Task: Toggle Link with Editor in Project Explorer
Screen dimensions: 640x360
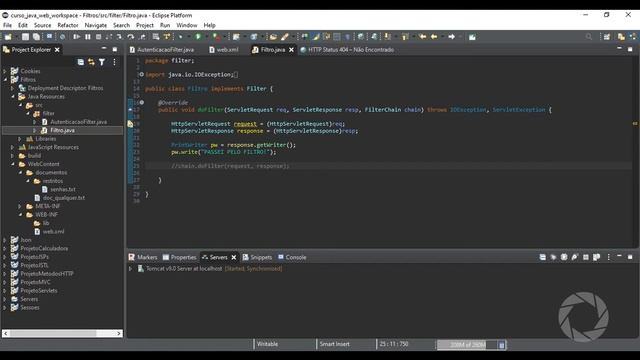Action: 91,62
